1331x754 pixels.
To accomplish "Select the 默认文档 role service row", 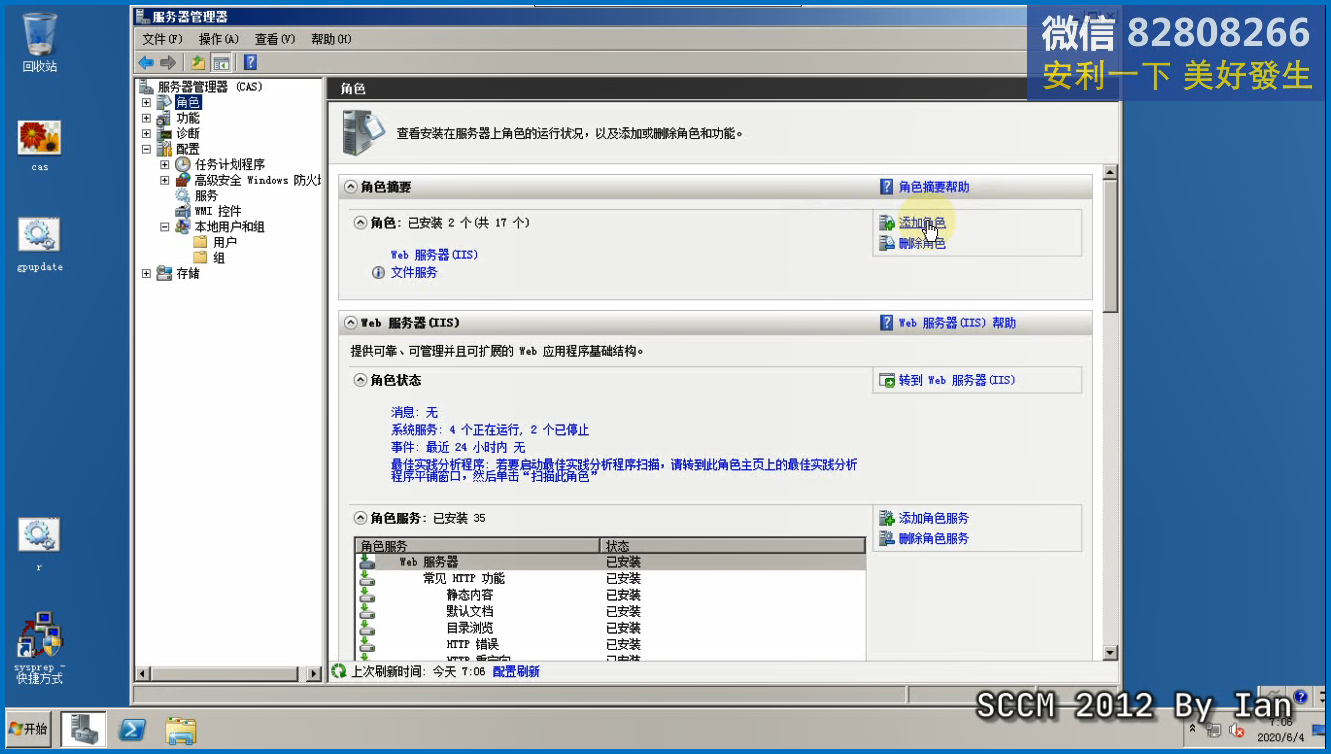I will [x=610, y=611].
